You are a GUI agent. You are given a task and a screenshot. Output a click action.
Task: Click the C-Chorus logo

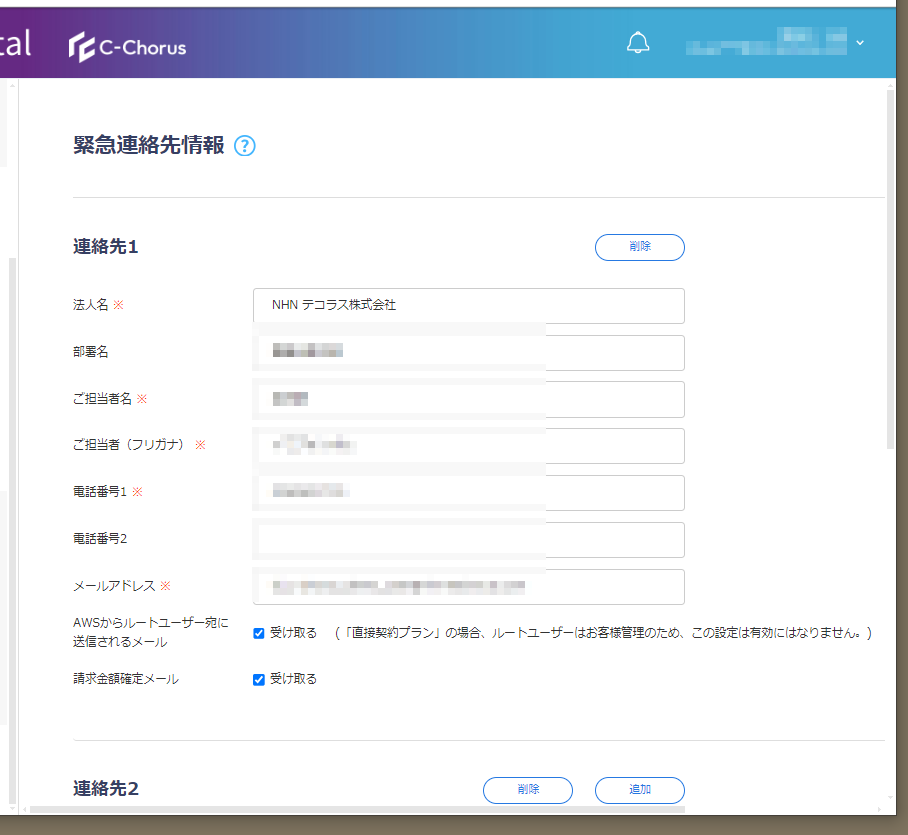click(127, 47)
